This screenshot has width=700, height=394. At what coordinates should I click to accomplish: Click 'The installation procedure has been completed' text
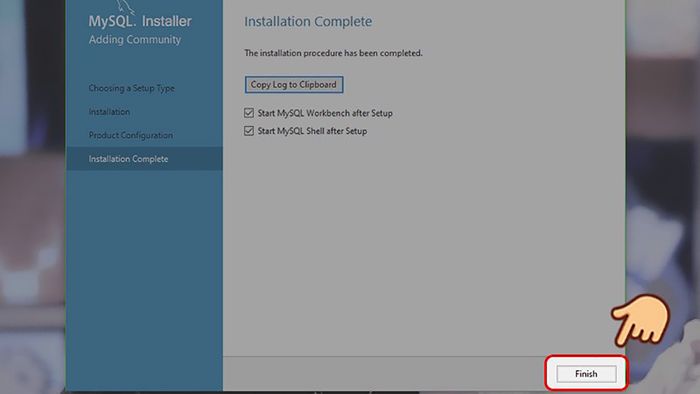click(333, 53)
